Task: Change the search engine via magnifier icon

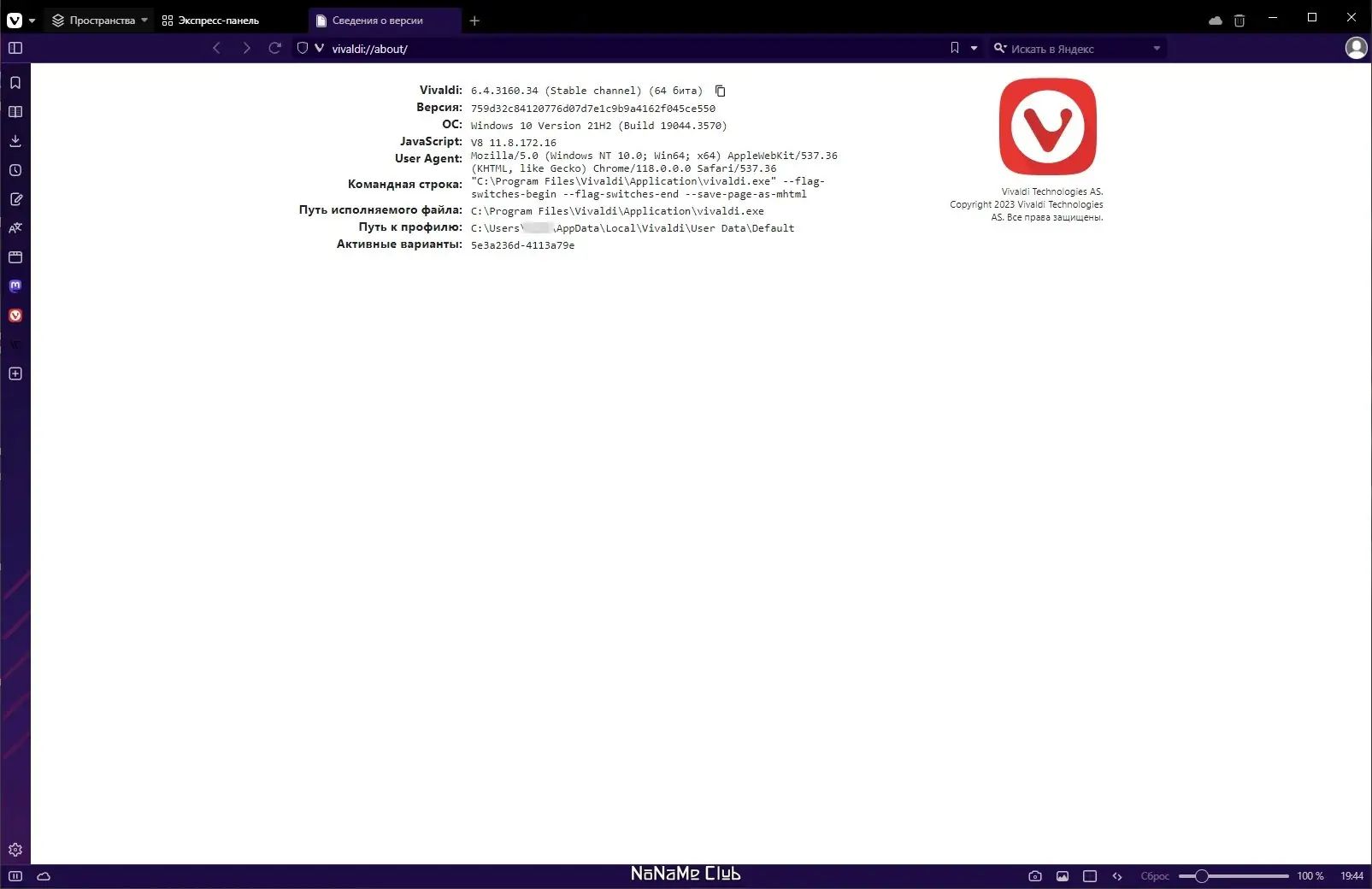Action: 999,49
